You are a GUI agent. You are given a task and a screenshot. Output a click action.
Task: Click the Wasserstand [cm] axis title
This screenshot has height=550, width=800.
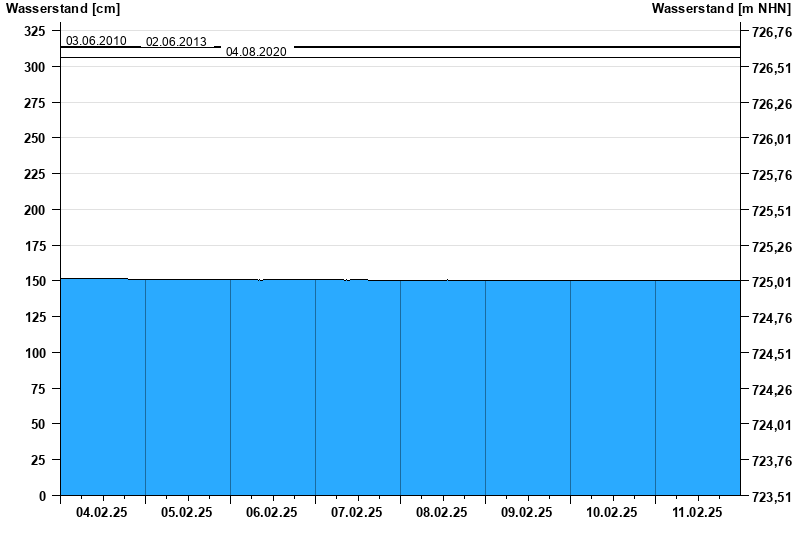[49, 9]
